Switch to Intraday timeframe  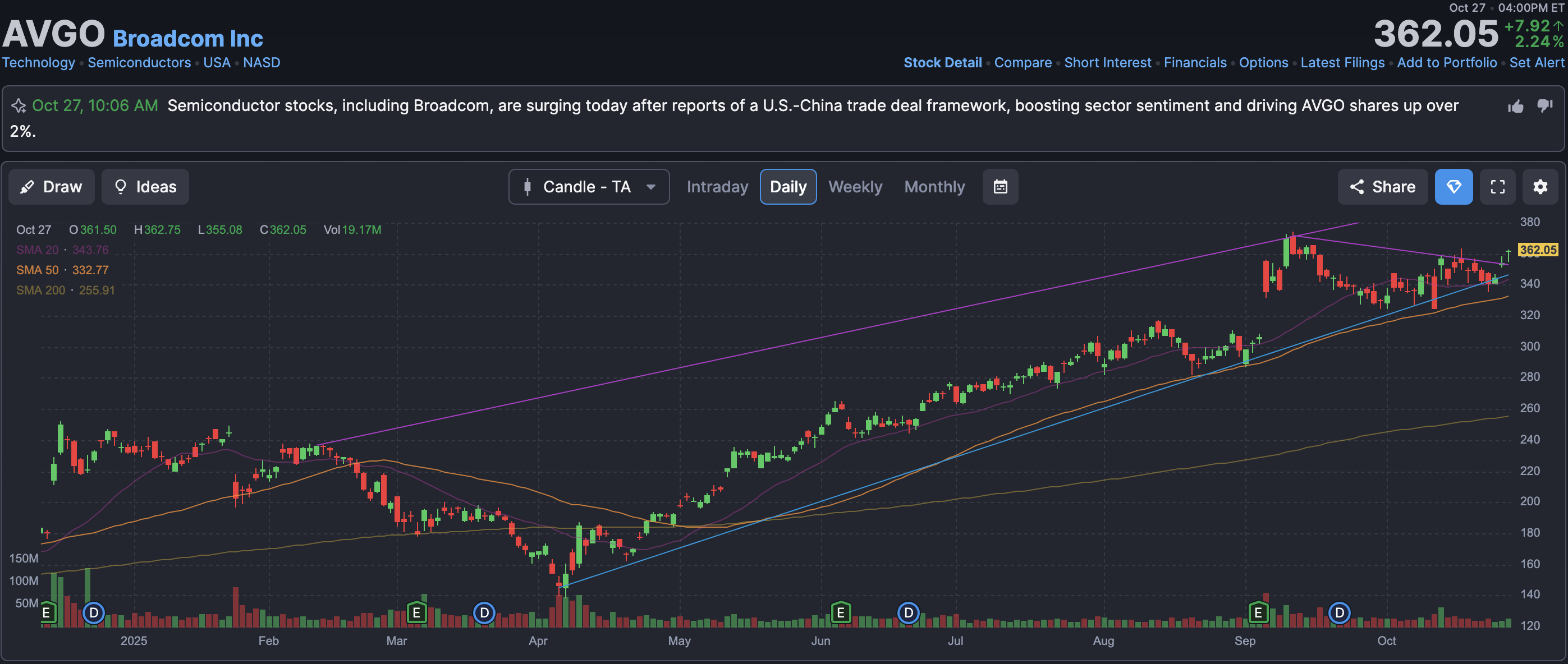click(717, 187)
